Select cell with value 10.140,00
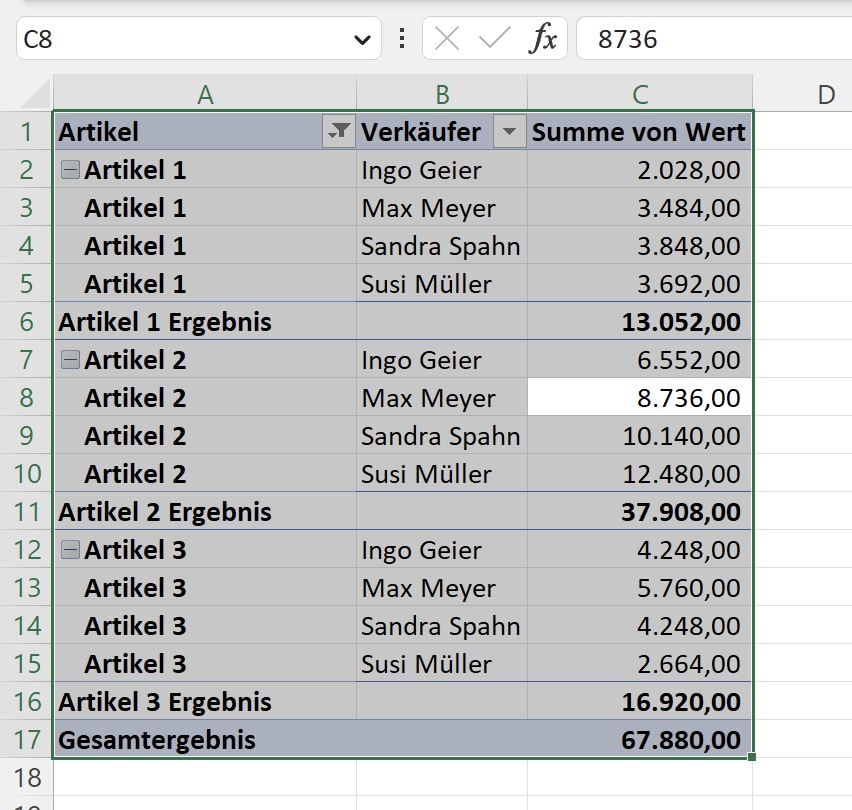Screen dimensions: 852x810 tap(639, 436)
